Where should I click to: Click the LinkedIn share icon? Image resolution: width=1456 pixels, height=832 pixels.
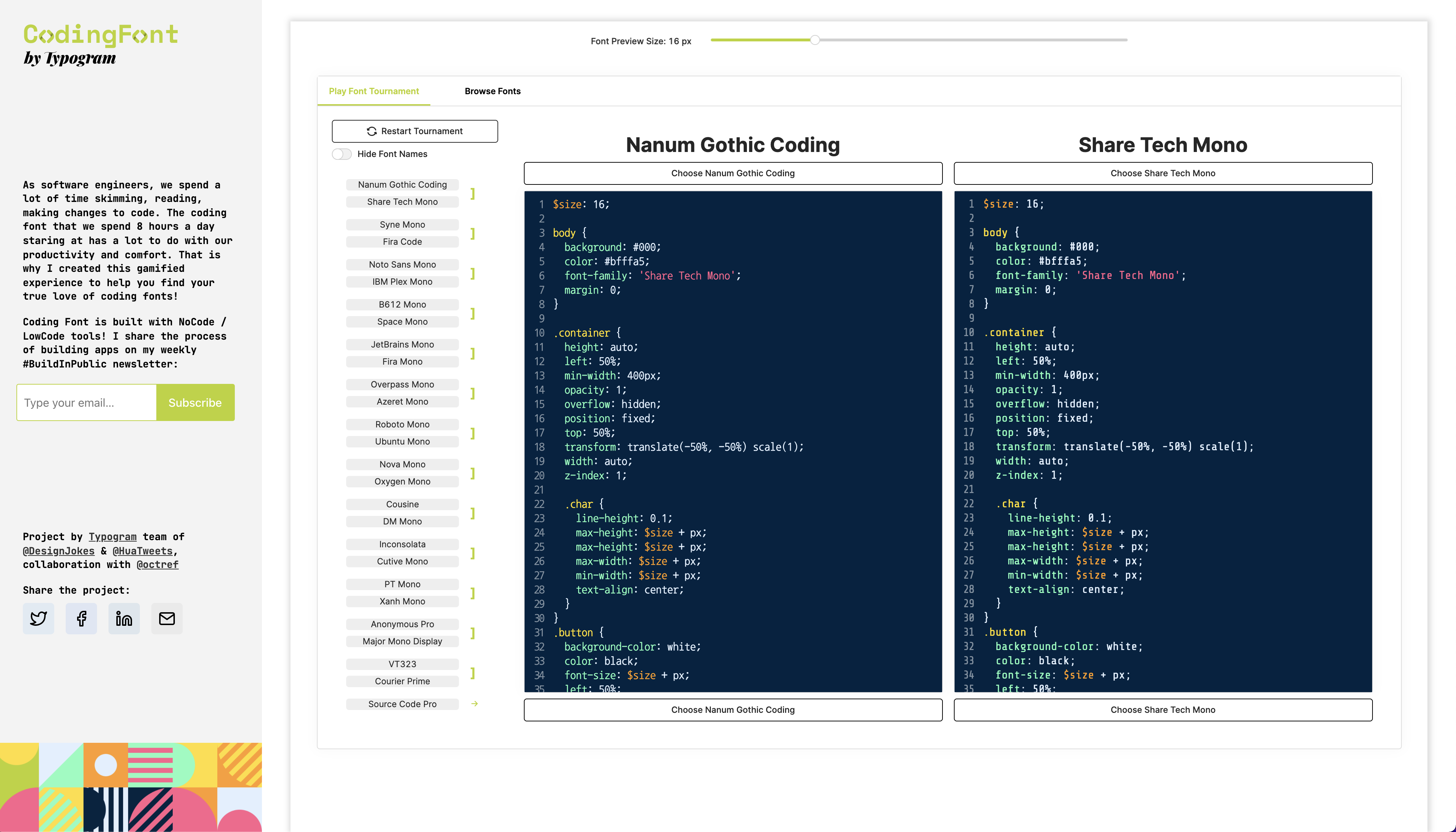click(124, 618)
